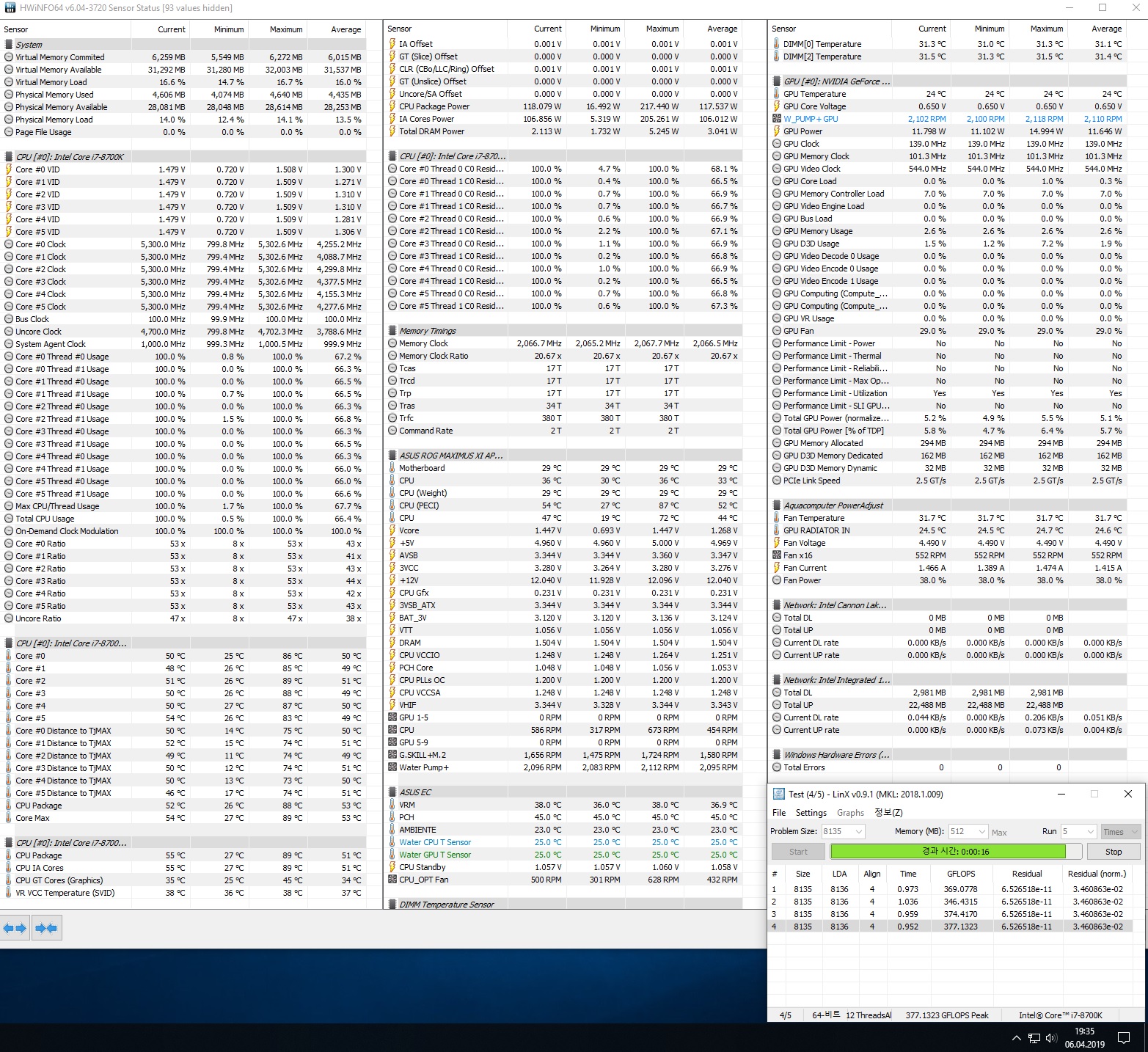Click the expand-columns outward arrows button
The width and height of the screenshot is (1148, 1052).
[15, 928]
